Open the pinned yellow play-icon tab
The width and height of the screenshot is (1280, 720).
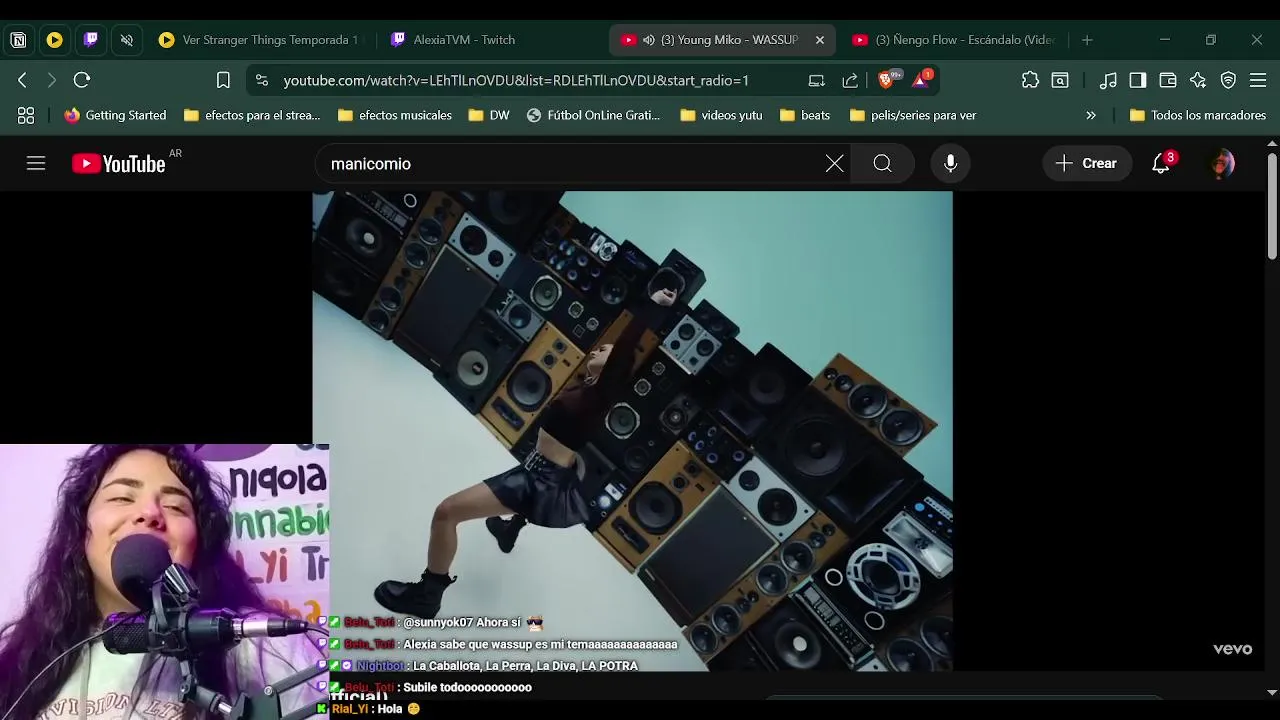coord(54,40)
